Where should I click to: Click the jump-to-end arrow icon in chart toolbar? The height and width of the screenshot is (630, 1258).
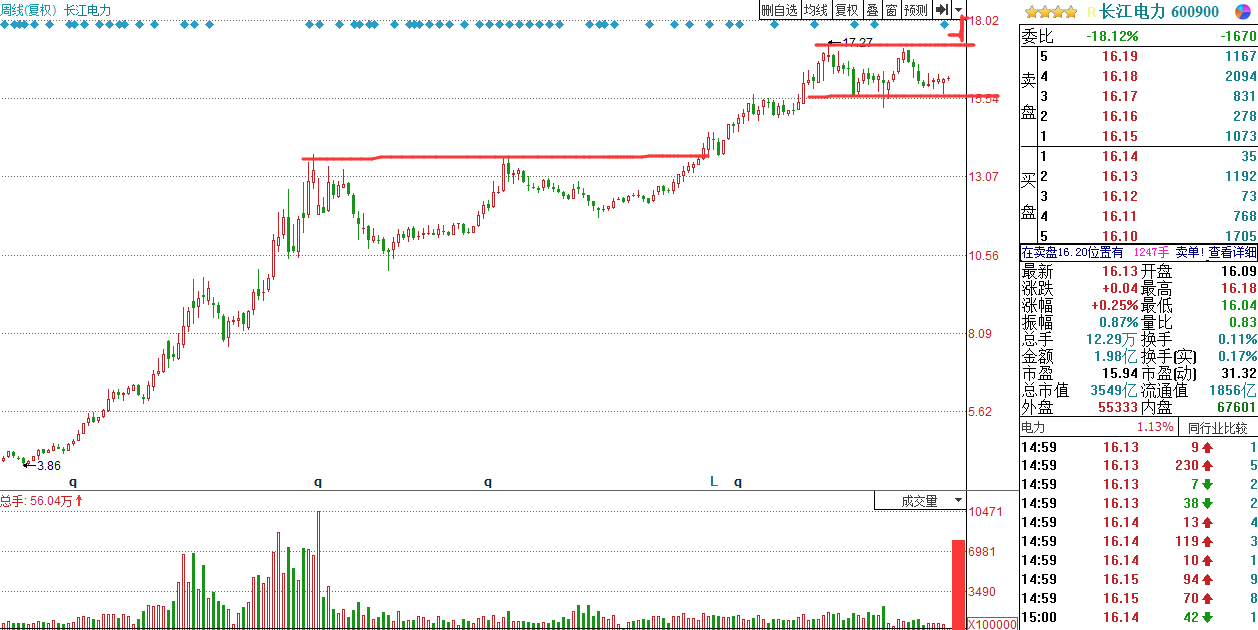tap(941, 10)
